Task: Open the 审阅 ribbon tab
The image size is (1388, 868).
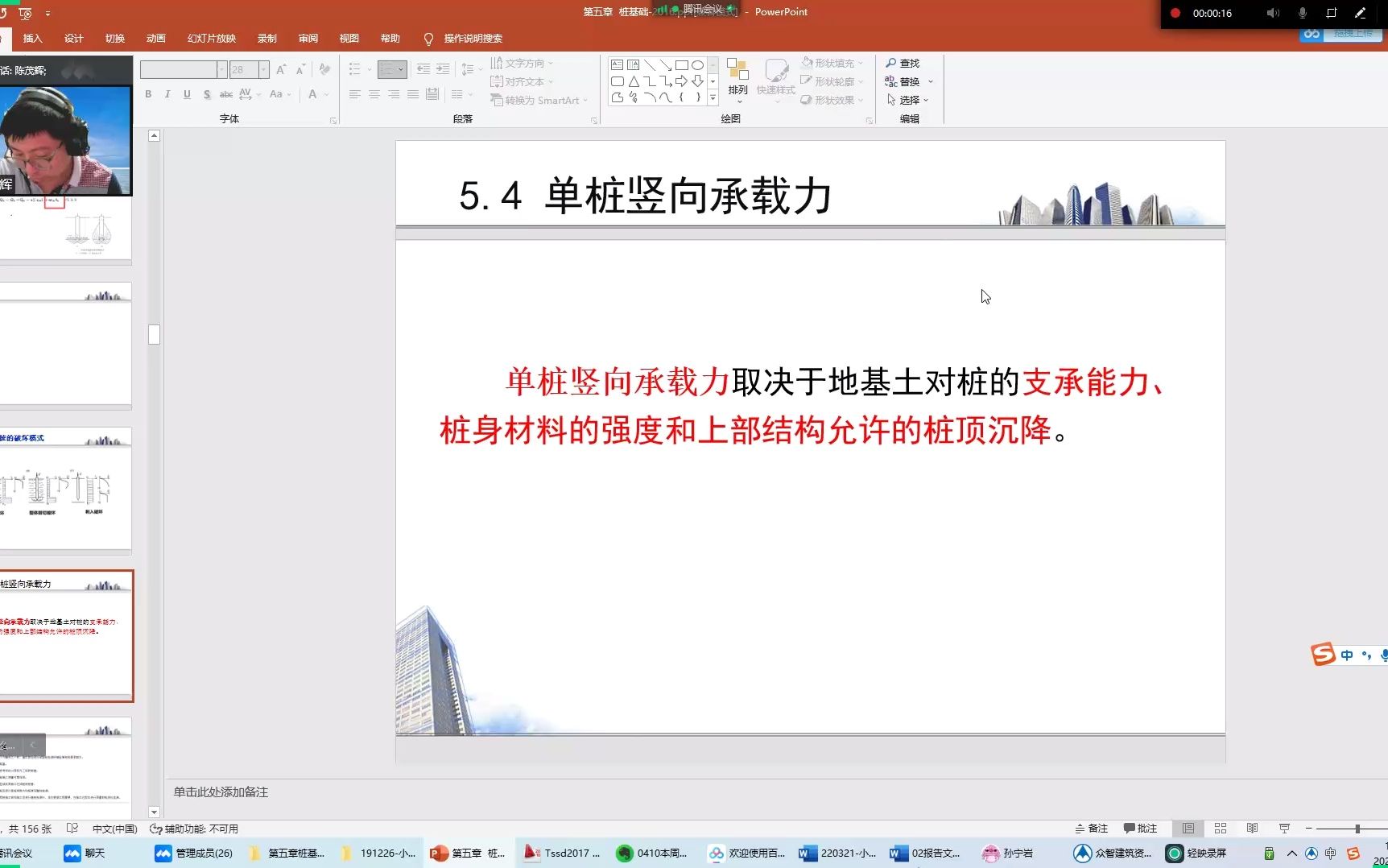Action: pyautogui.click(x=308, y=39)
